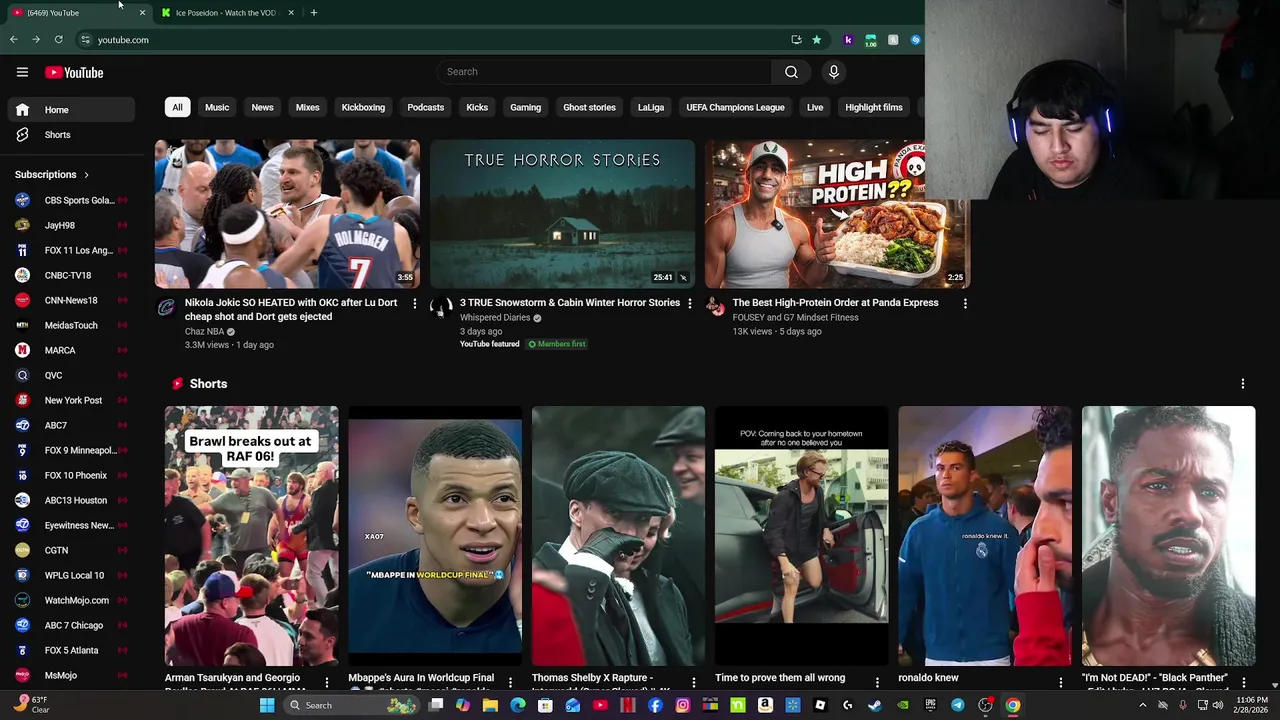Open Chrome from the taskbar

tap(1013, 705)
